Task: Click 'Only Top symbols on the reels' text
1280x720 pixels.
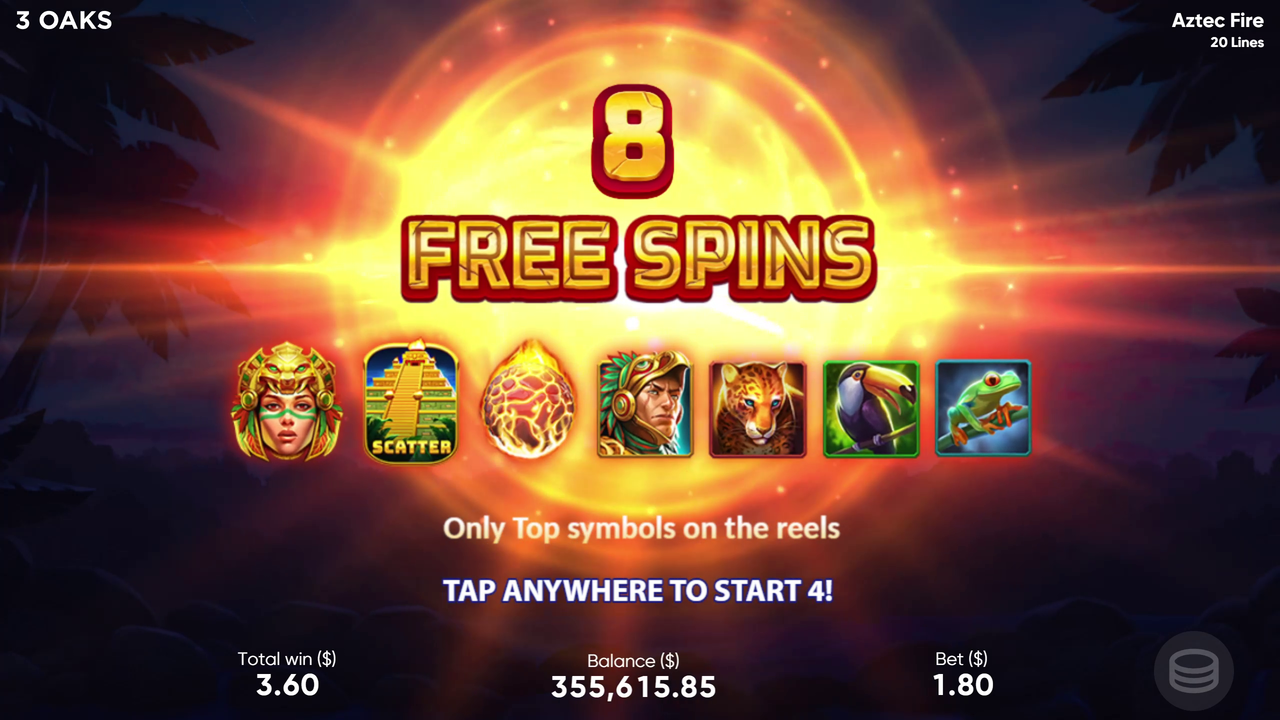Action: point(641,528)
